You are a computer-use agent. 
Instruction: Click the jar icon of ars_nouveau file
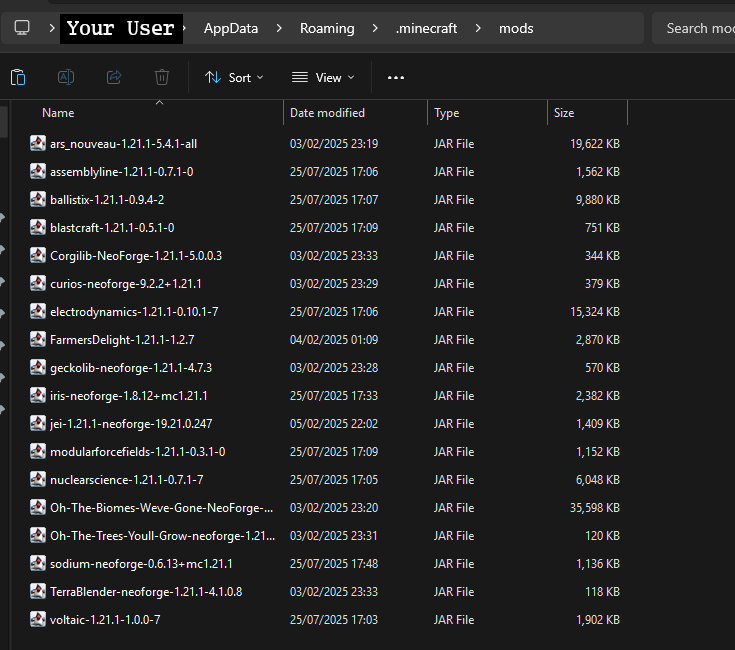tap(38, 143)
